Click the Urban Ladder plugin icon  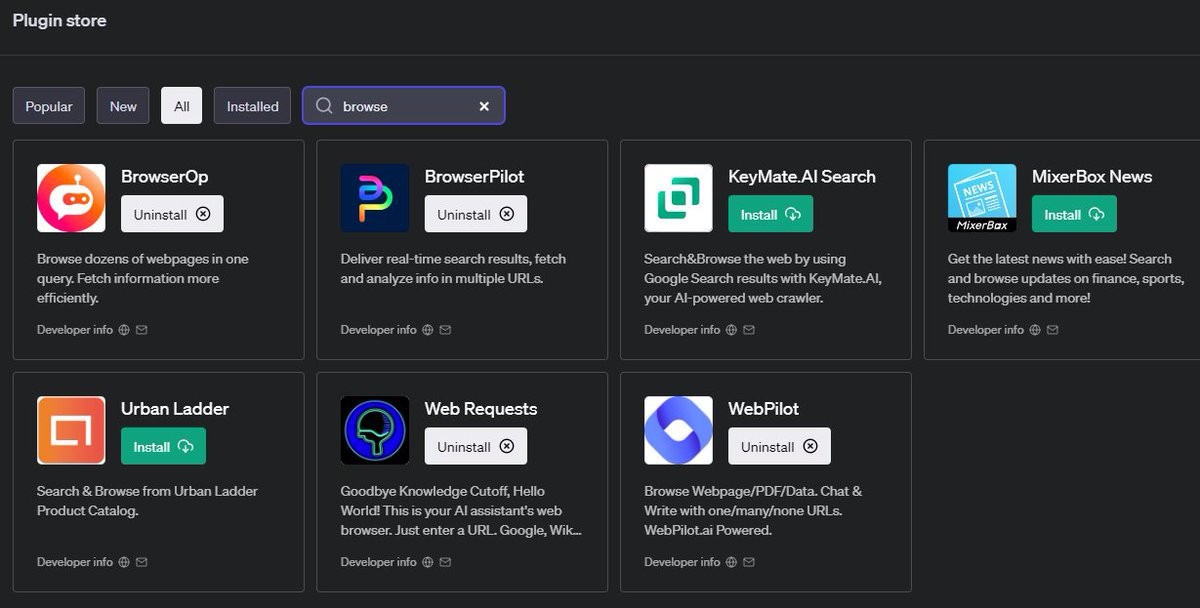(70, 429)
